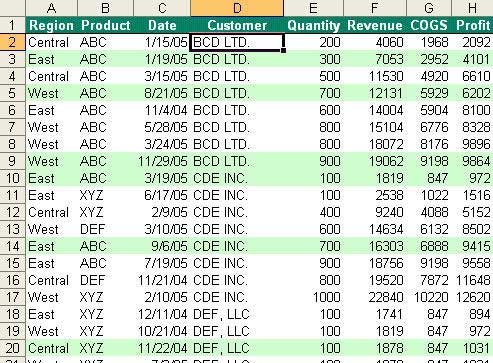Select date cell 10/21/04
This screenshot has width=493, height=363.
coord(162,331)
